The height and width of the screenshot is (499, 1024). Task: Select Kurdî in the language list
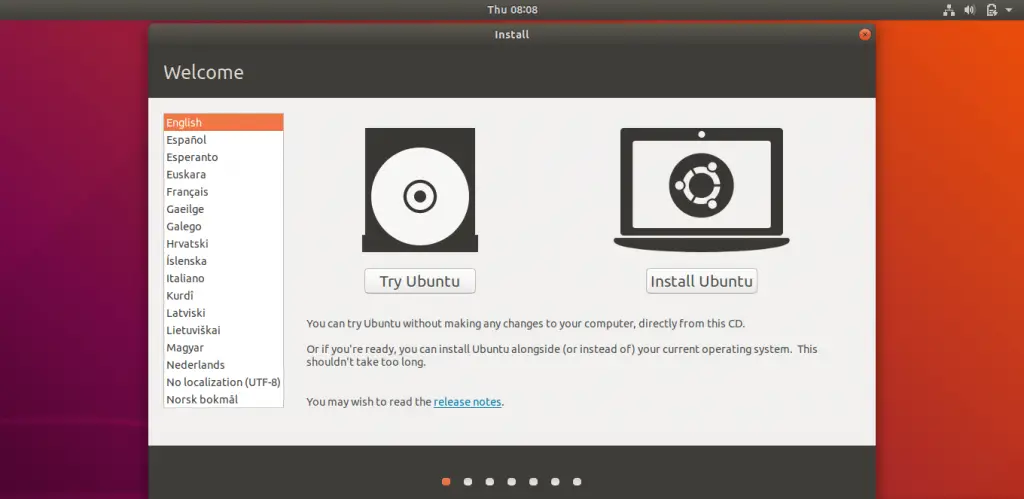coord(223,295)
